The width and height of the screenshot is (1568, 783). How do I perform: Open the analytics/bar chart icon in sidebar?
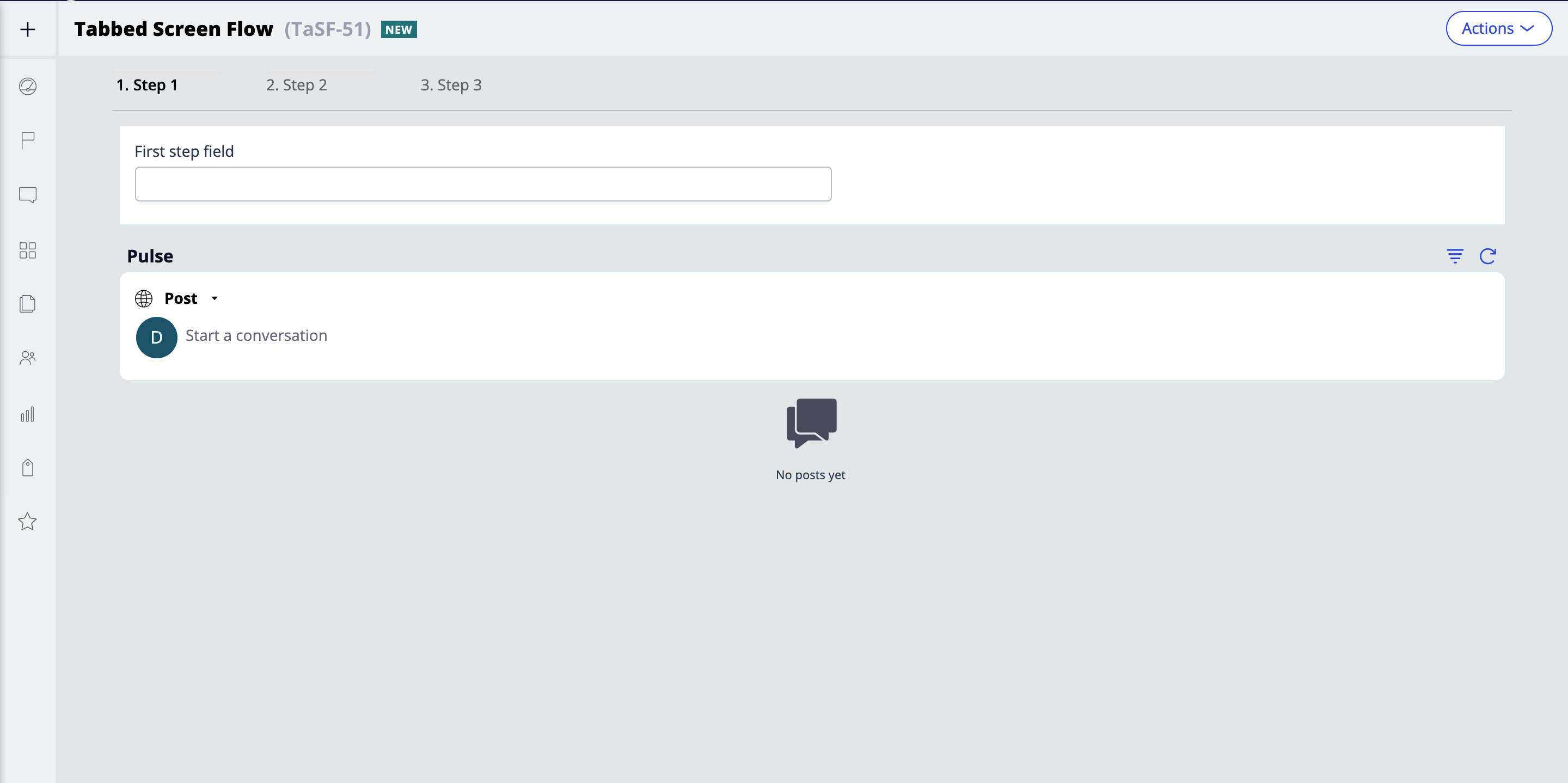click(x=27, y=413)
